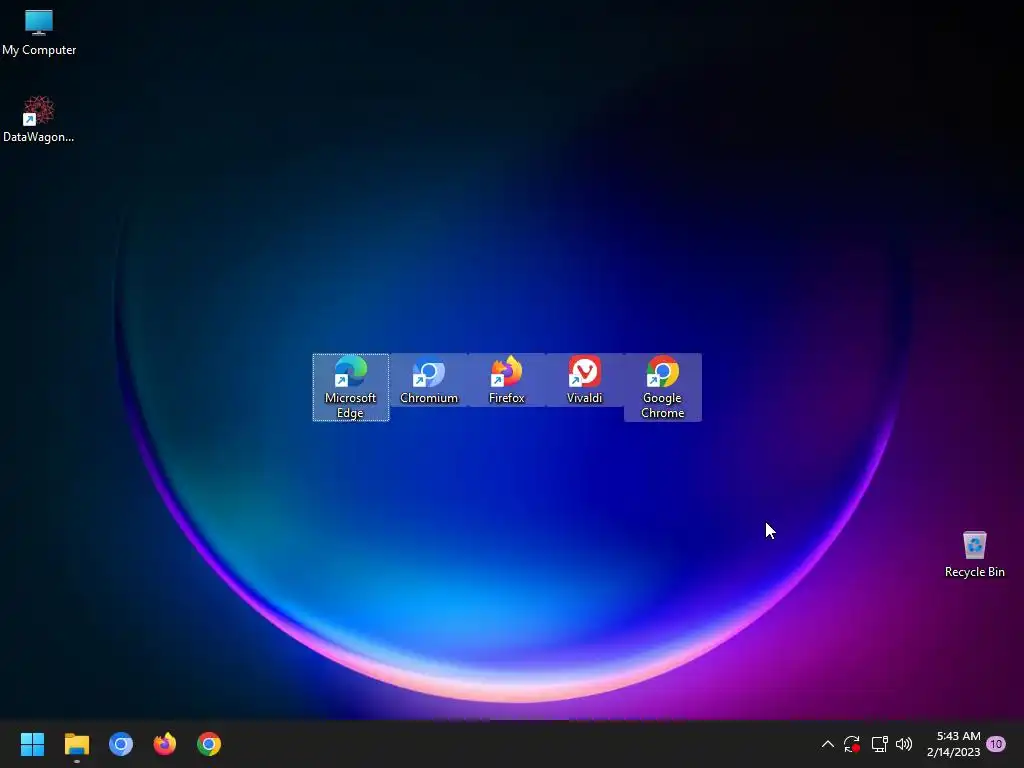Select the DataWagon shortcut icon
Screen dimensions: 1024x768
39,120
